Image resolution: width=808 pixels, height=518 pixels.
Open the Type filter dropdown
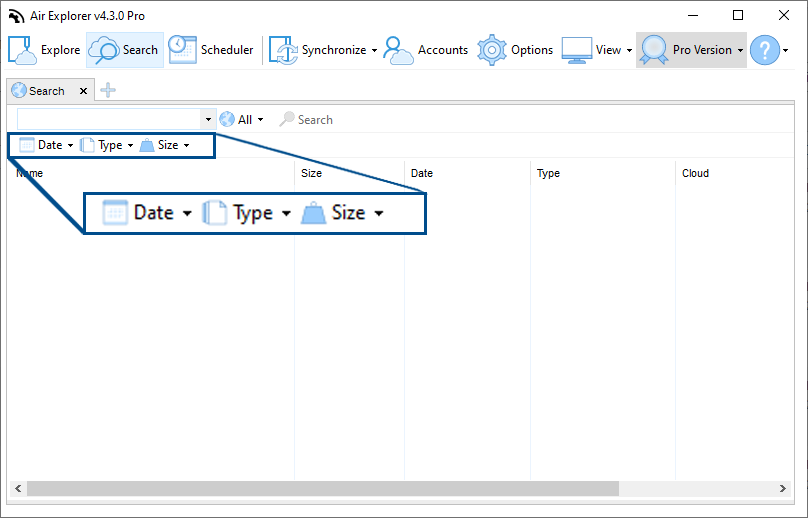[x=107, y=145]
